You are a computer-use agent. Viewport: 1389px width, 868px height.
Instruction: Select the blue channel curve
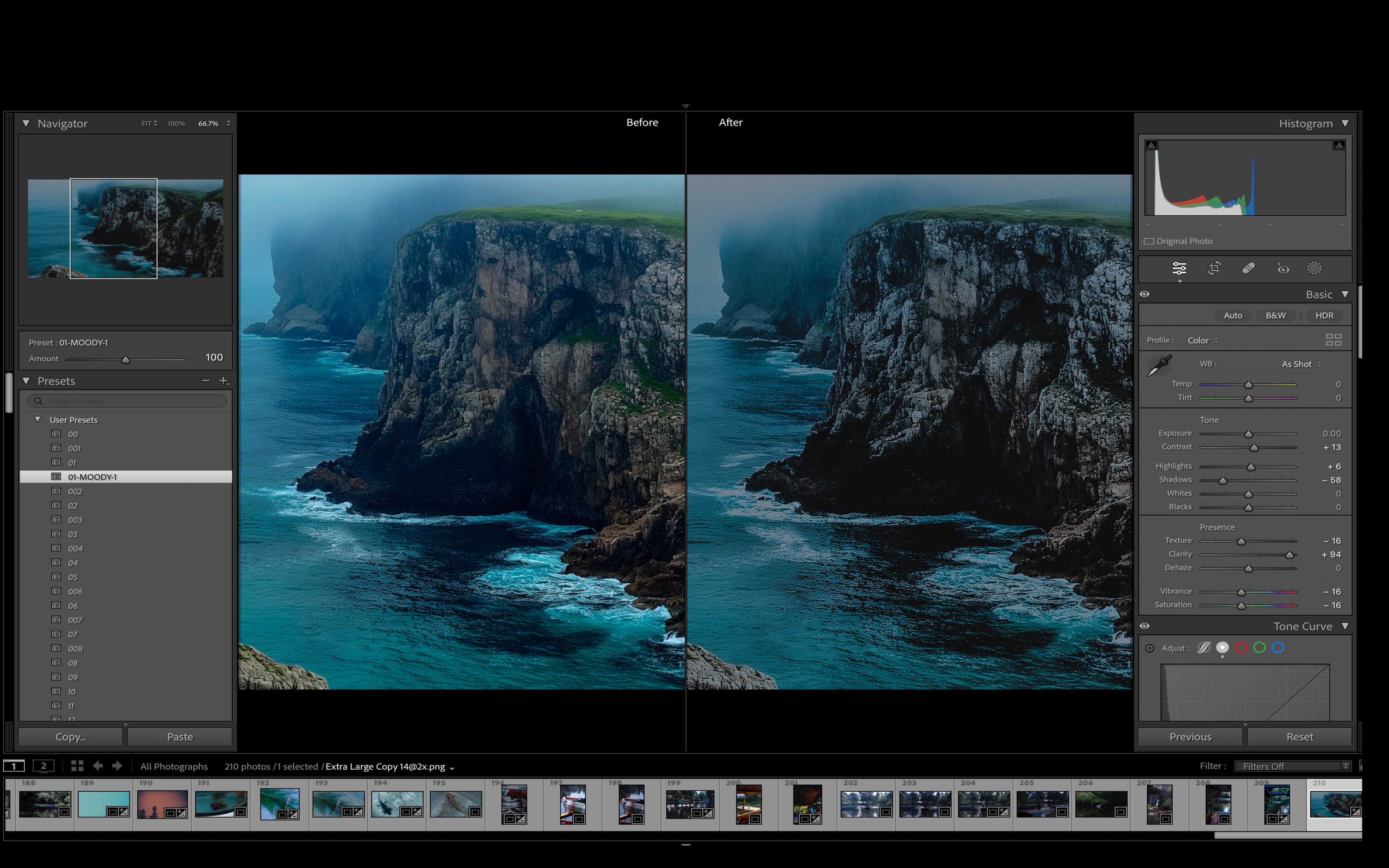point(1278,647)
